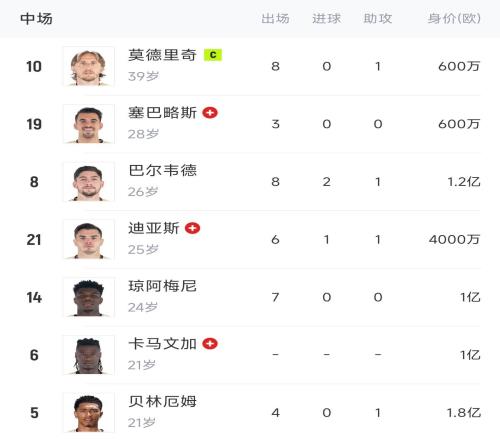
Task: Select the 助攻 column header
Action: [378, 18]
